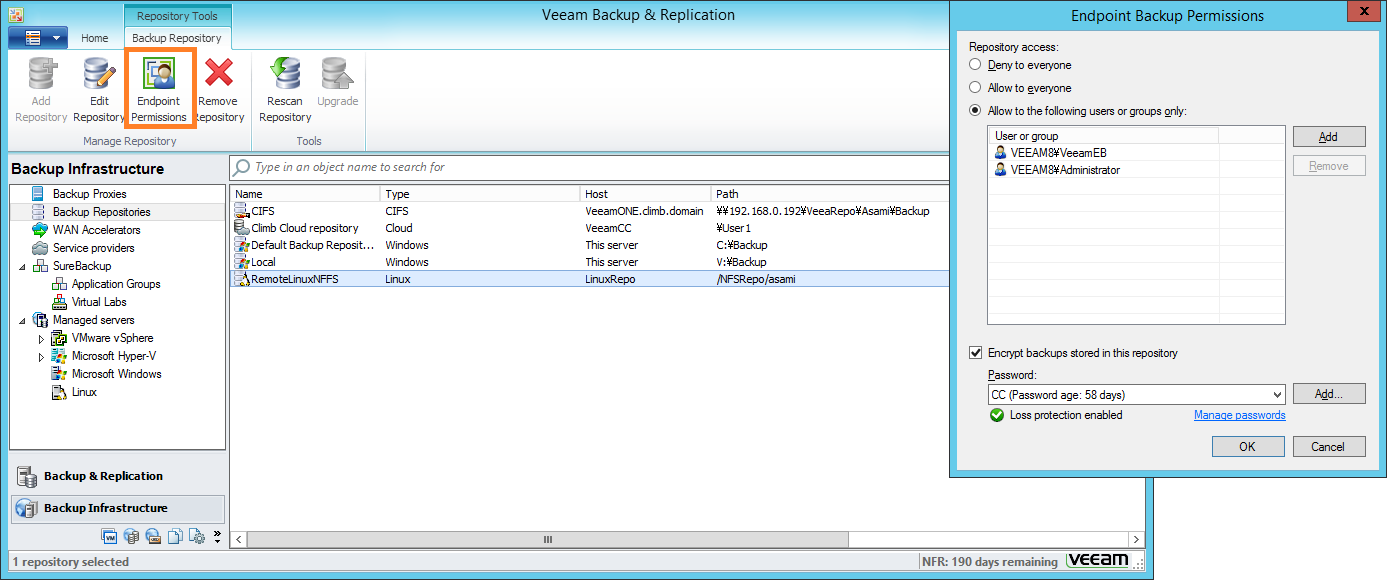Screen dimensions: 1387x580
Task: Select Microsoft Windows under Managed servers
Action: [116, 374]
